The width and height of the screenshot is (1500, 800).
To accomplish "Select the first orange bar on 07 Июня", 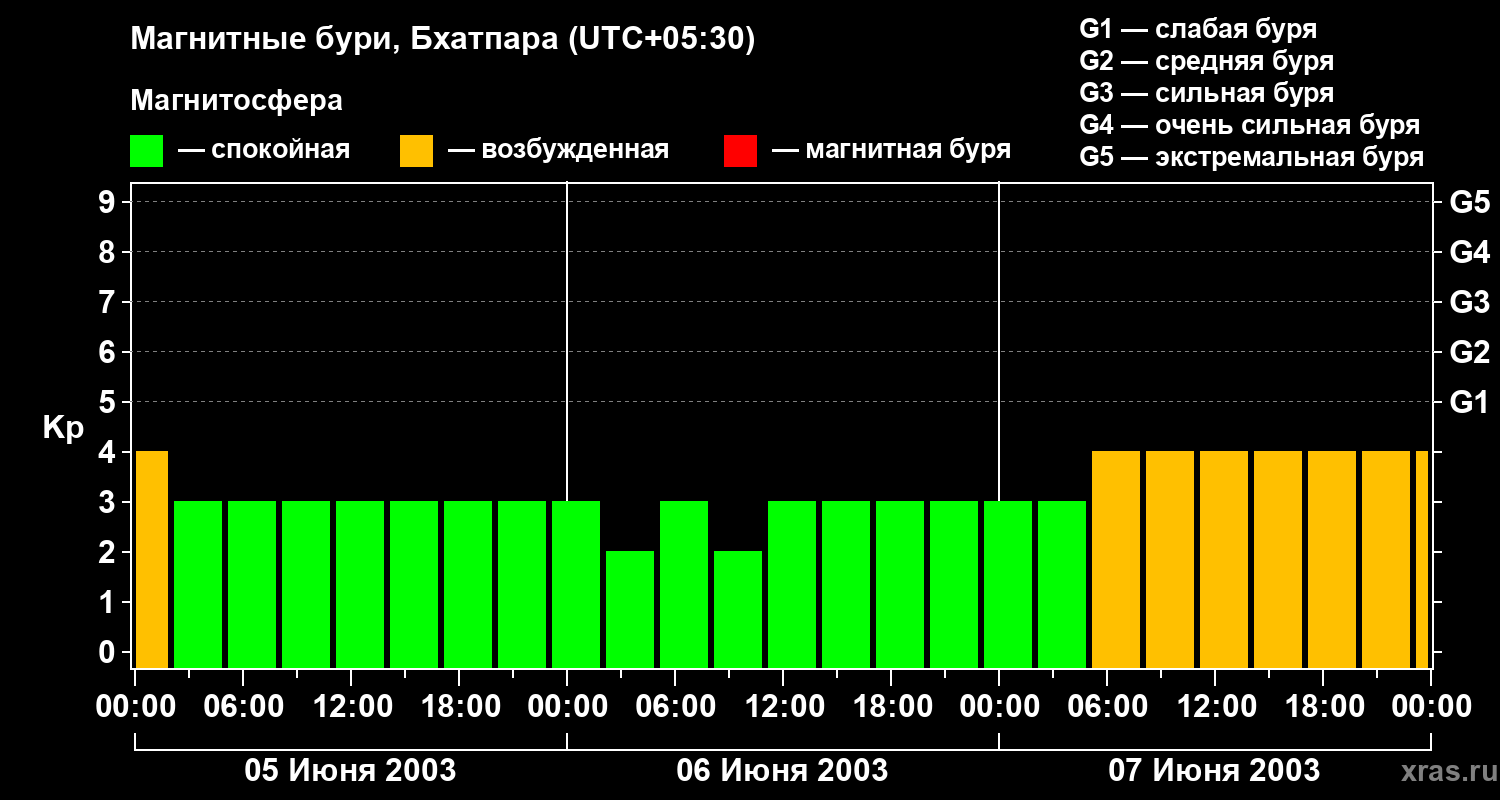I will click(1116, 560).
